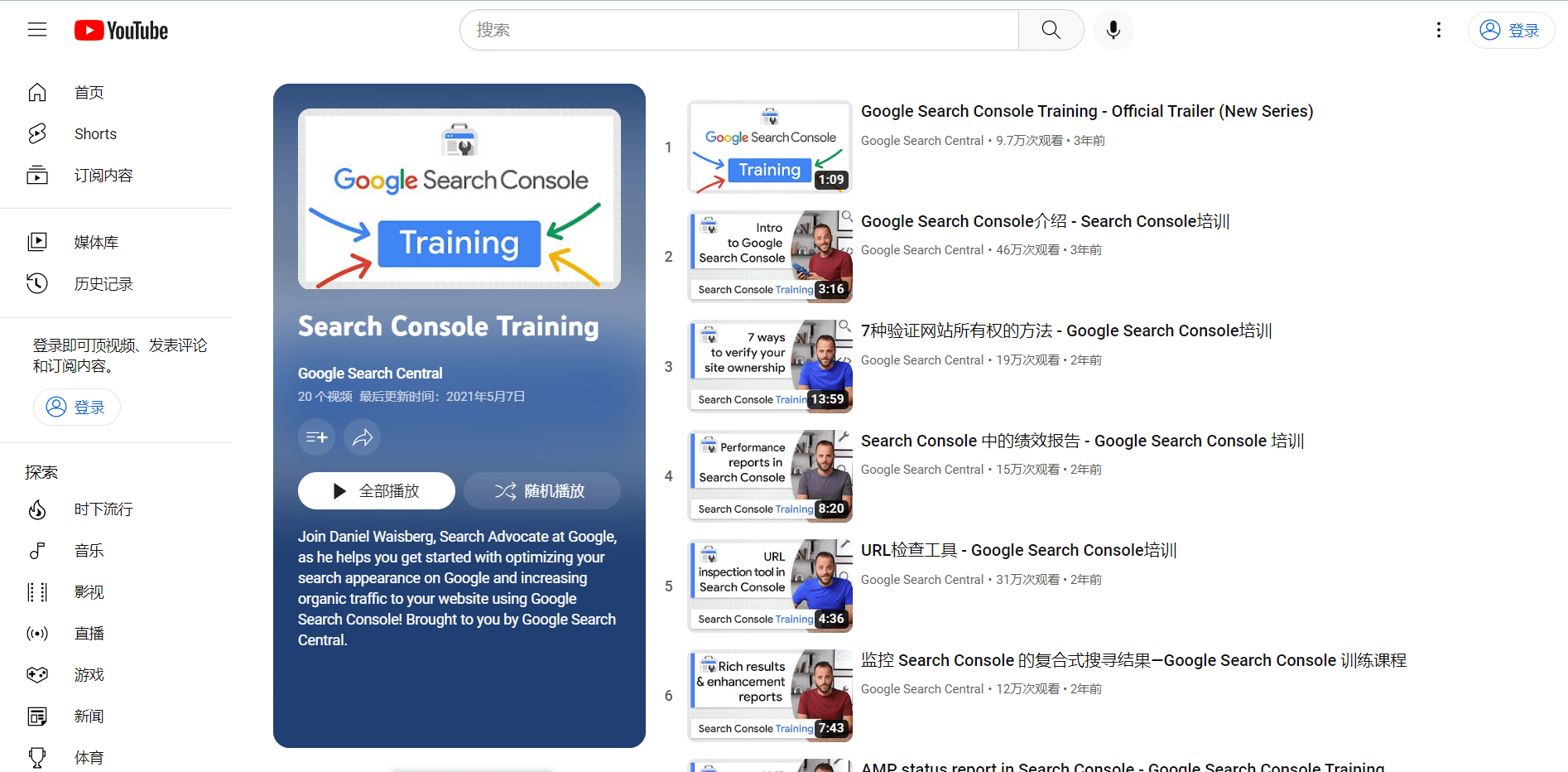The width and height of the screenshot is (1568, 772).
Task: Click the 新闻 news icon
Action: pos(37,717)
